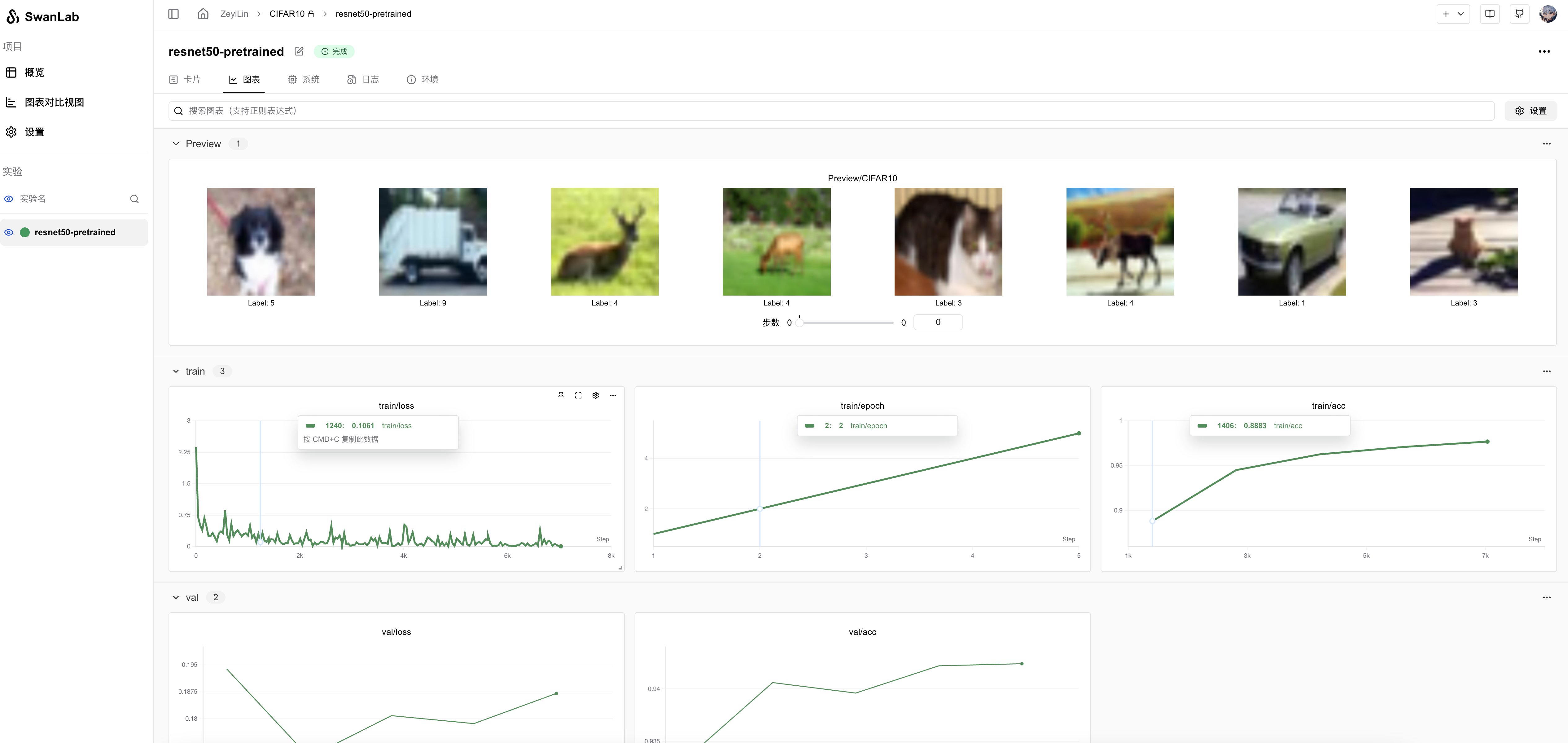Open documentation book icon in header

[1490, 14]
